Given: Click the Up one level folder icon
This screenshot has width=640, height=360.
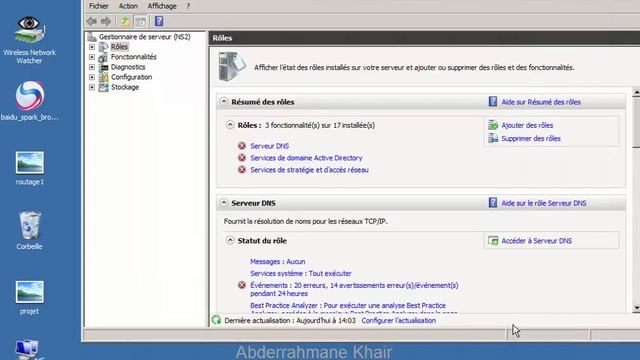Looking at the screenshot, I should point(125,21).
